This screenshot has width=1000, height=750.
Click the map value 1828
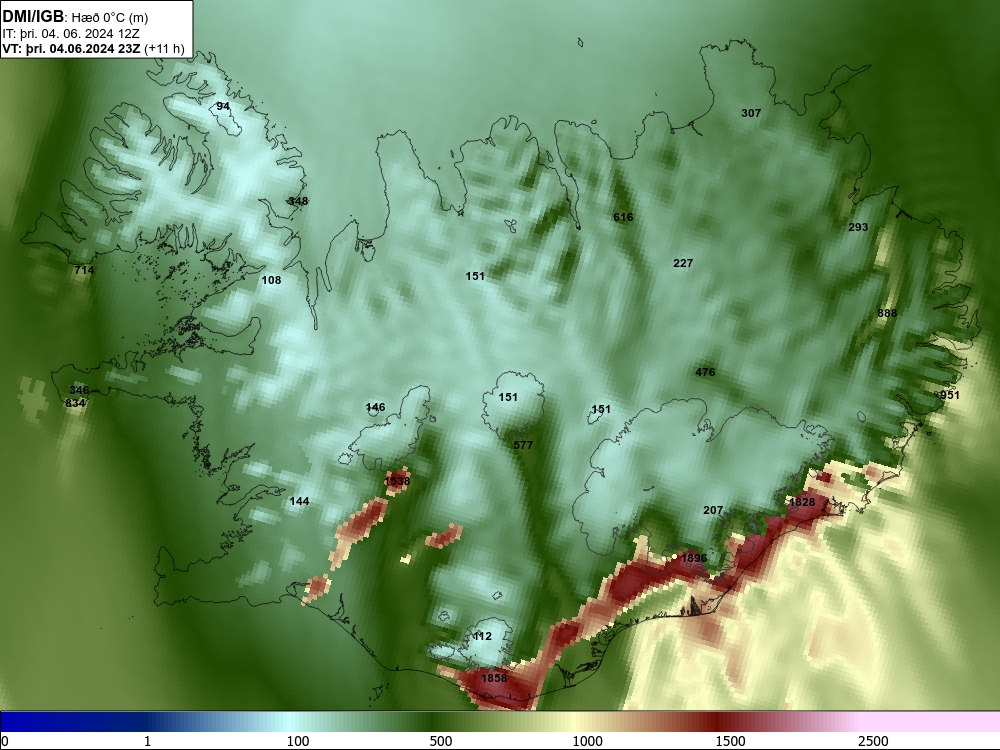802,502
